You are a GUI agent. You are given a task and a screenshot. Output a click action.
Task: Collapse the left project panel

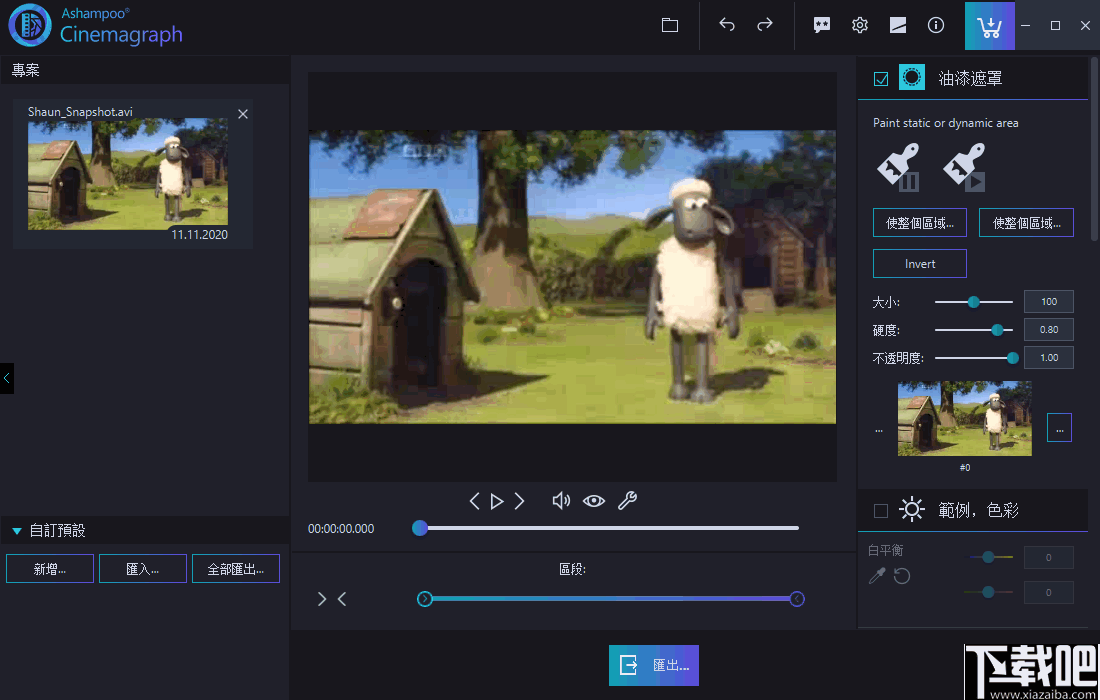click(7, 378)
